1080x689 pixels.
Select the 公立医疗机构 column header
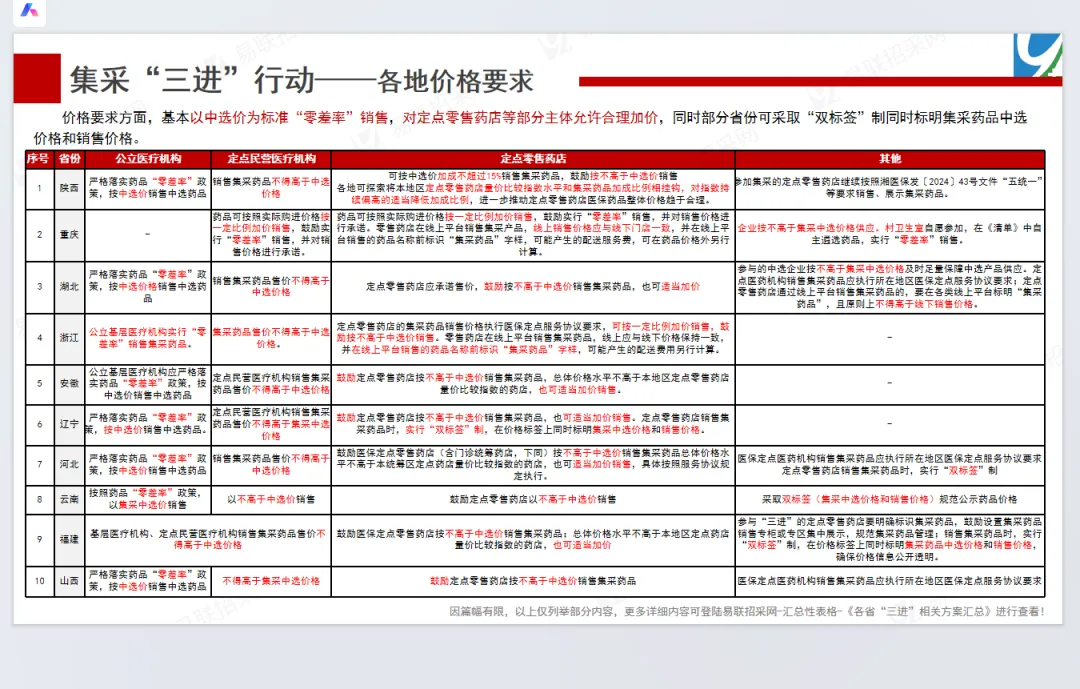pyautogui.click(x=148, y=159)
